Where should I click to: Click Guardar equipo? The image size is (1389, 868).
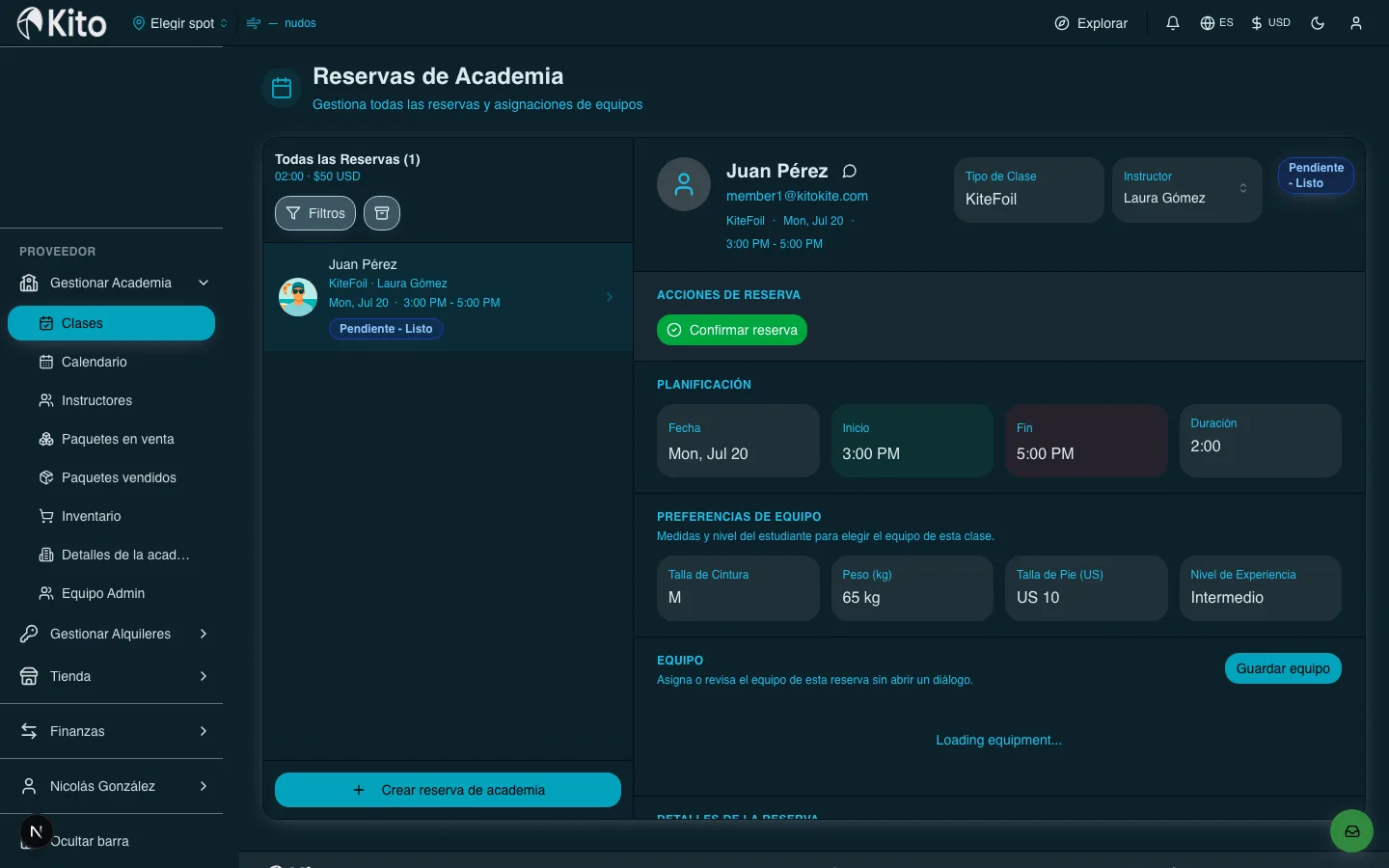click(1283, 668)
